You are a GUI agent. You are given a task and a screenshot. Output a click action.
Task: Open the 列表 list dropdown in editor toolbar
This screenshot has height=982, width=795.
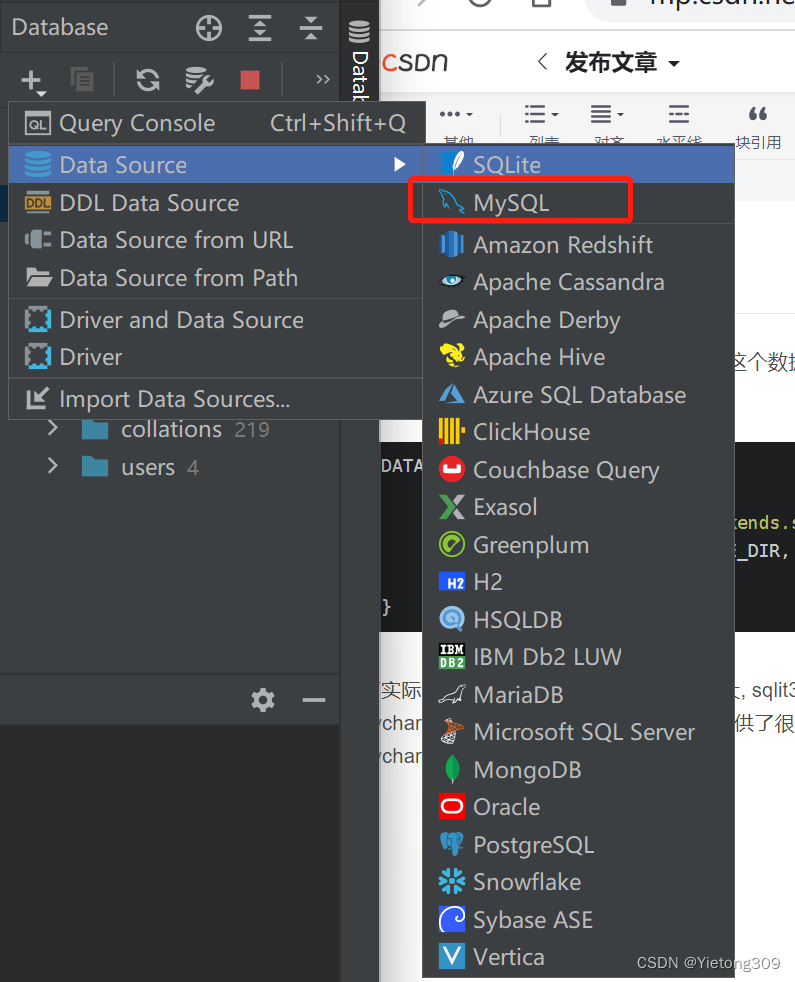click(x=536, y=113)
